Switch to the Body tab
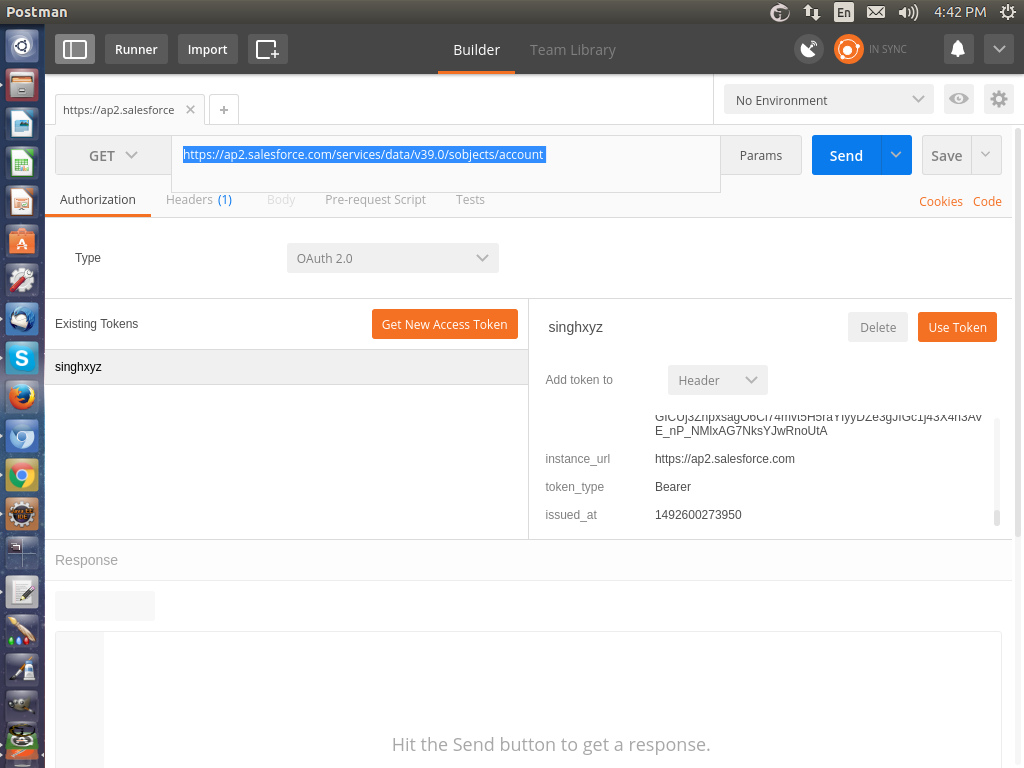1024x768 pixels. 281,200
